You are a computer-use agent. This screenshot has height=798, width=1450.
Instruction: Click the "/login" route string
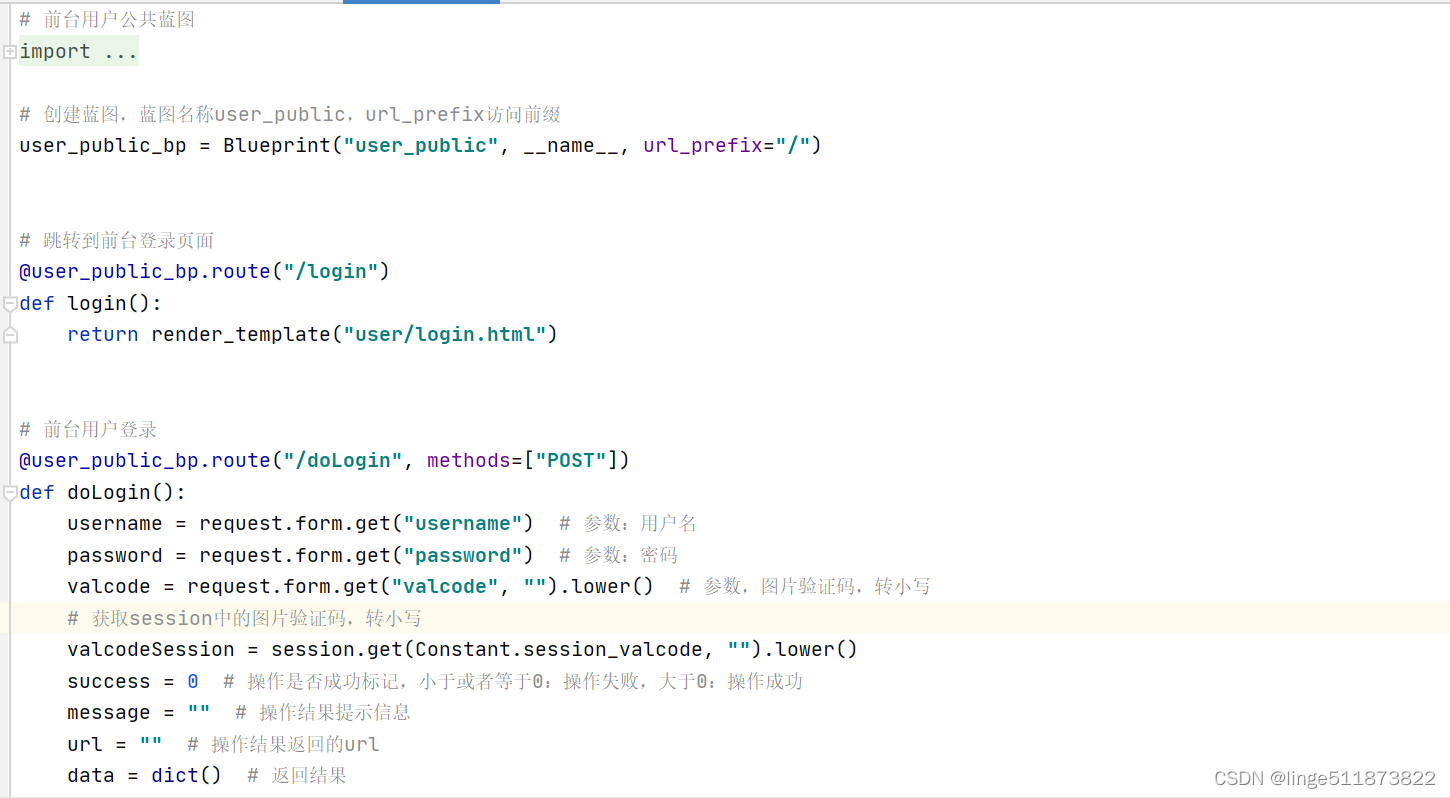(331, 271)
